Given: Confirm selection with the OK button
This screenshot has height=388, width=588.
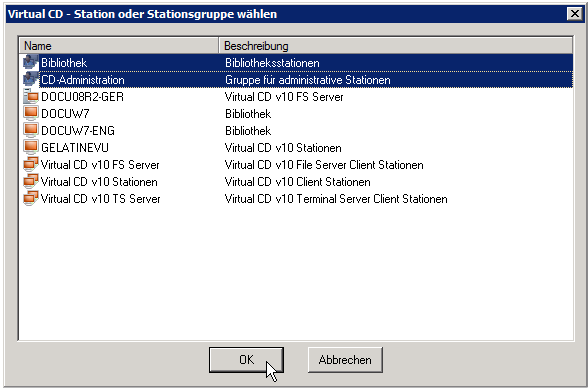Looking at the screenshot, I should pos(246,360).
